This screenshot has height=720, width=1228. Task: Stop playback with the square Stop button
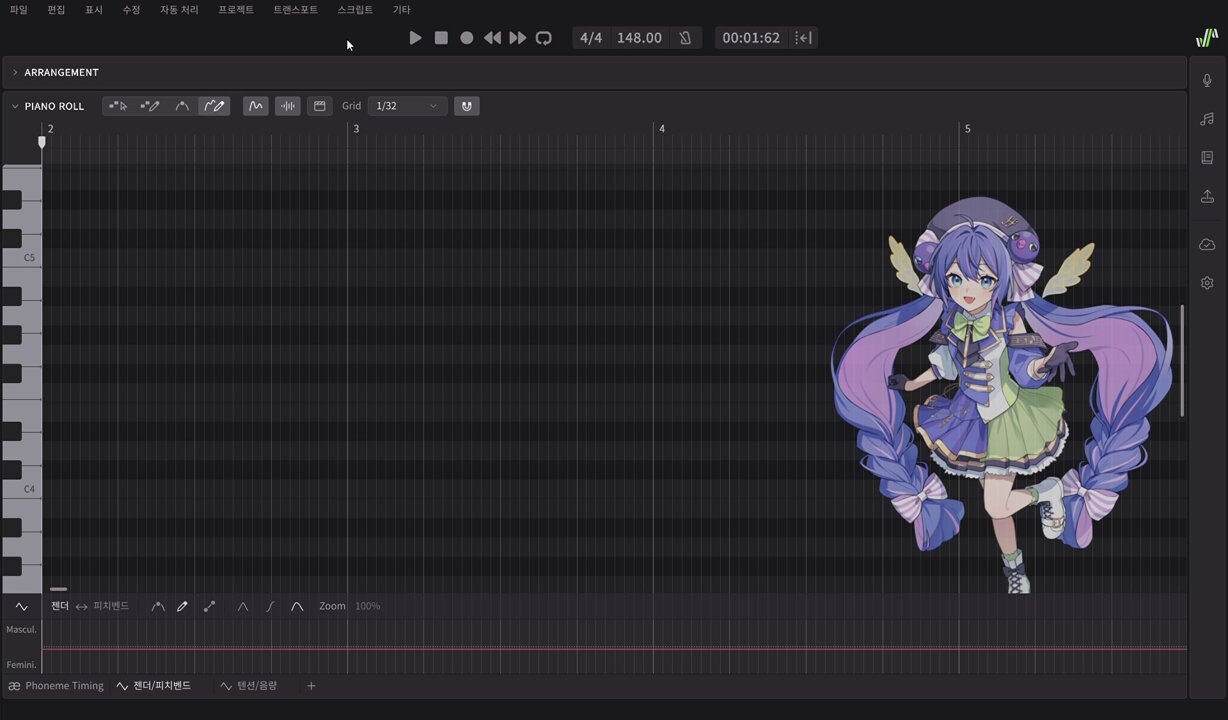(x=441, y=38)
